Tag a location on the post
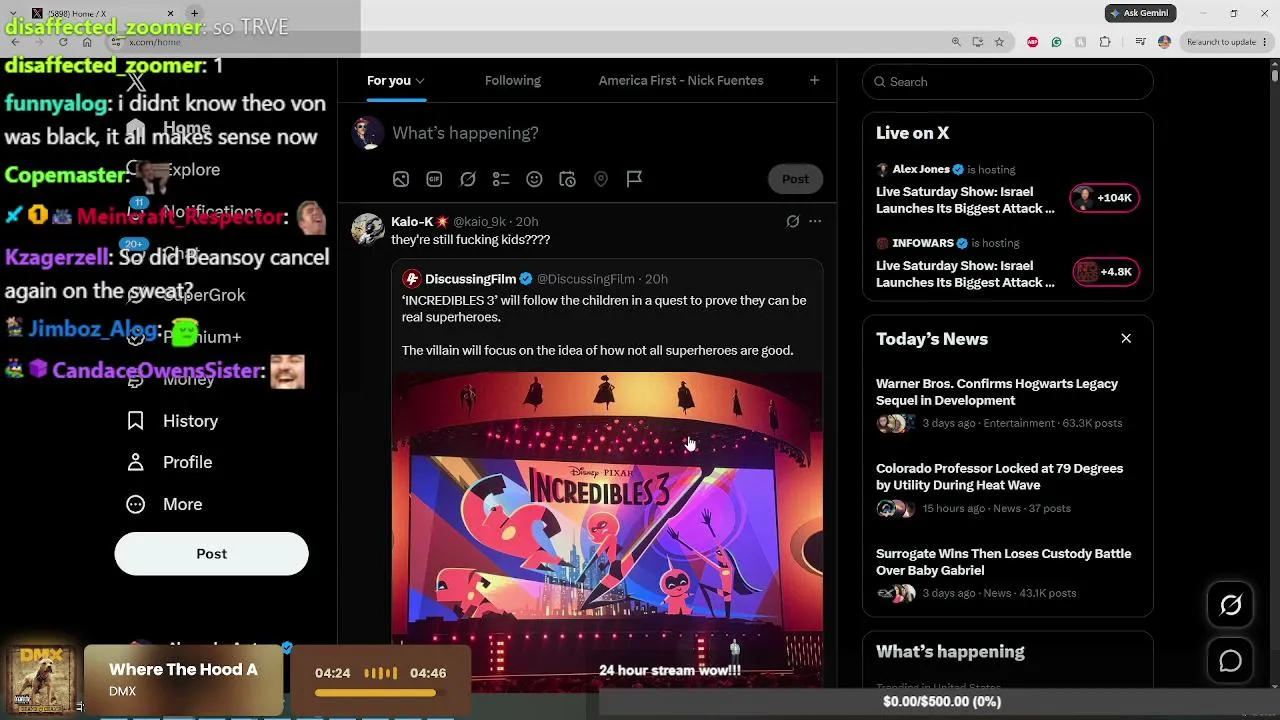The width and height of the screenshot is (1280, 720). [x=601, y=179]
